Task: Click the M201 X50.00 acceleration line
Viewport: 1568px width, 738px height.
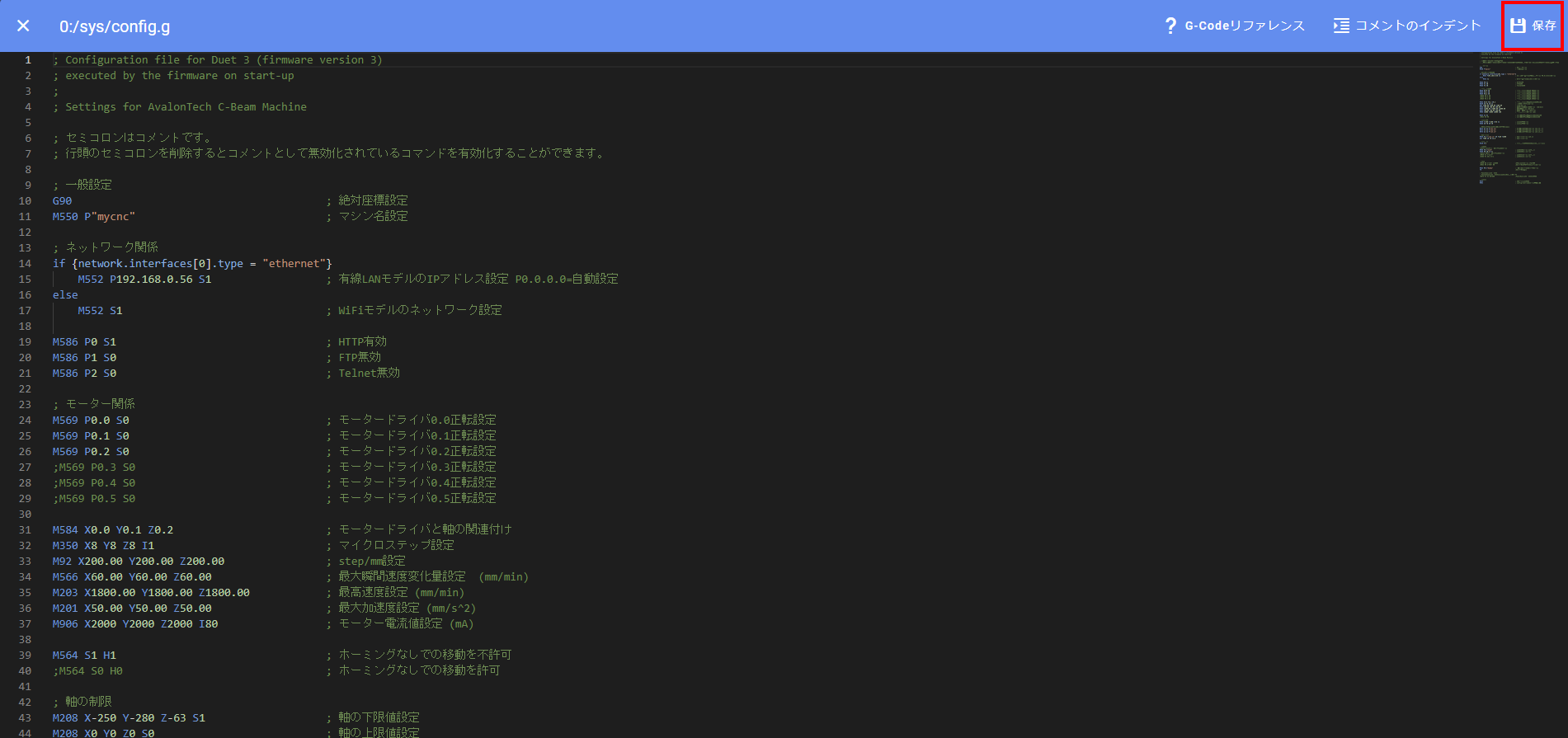Action: click(132, 609)
